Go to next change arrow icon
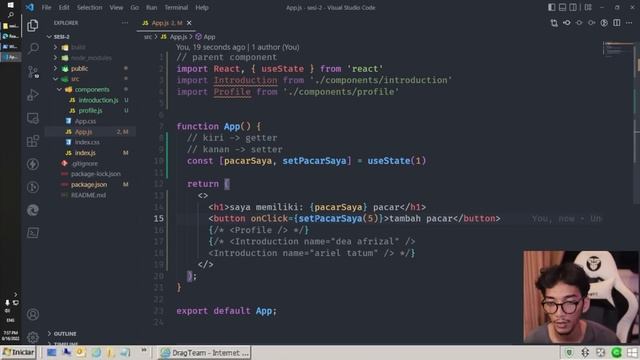This screenshot has width=640, height=360. pos(591,23)
